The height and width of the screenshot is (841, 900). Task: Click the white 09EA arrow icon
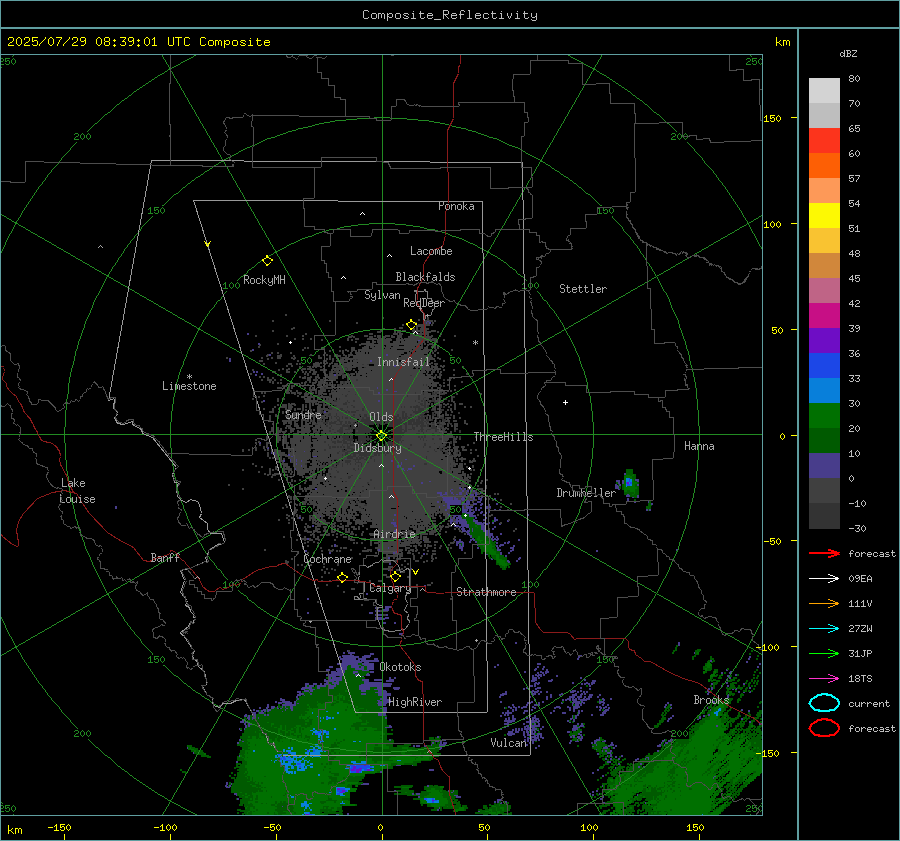824,579
